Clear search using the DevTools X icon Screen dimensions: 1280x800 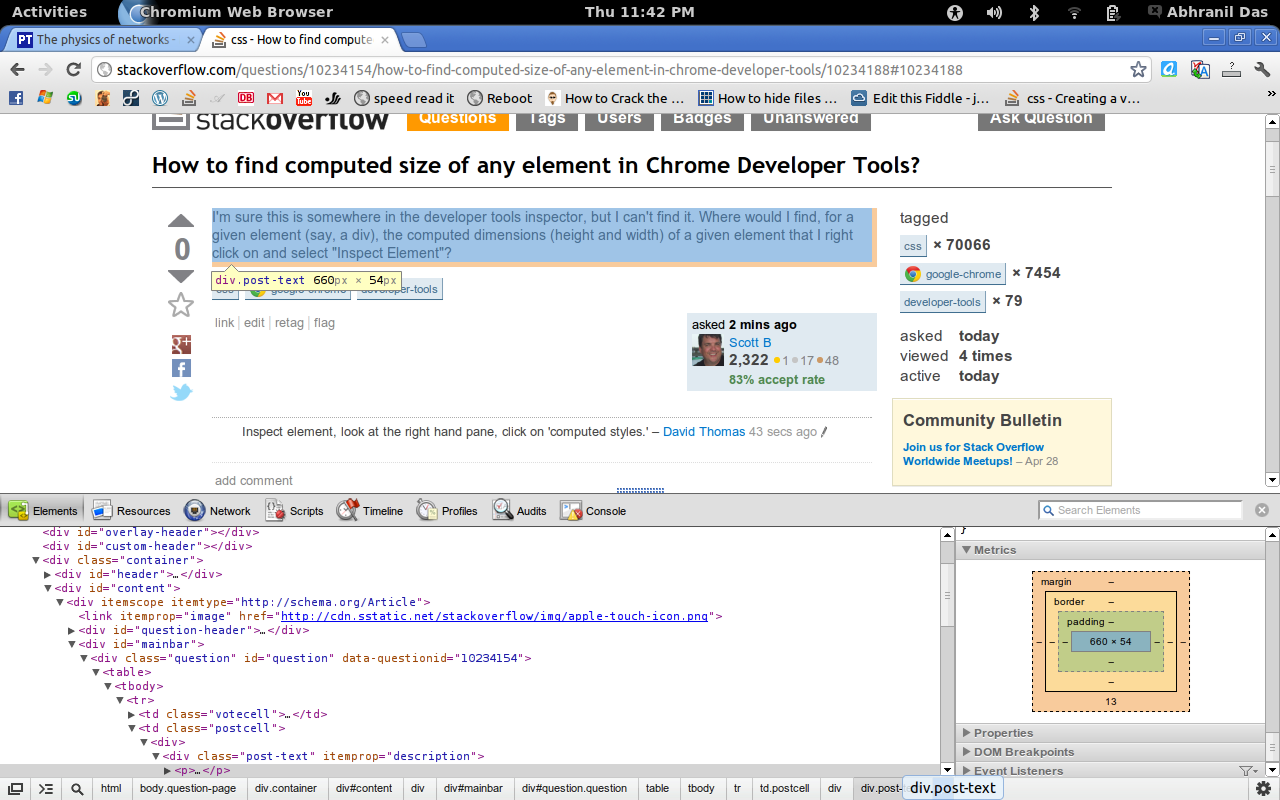(x=1261, y=510)
